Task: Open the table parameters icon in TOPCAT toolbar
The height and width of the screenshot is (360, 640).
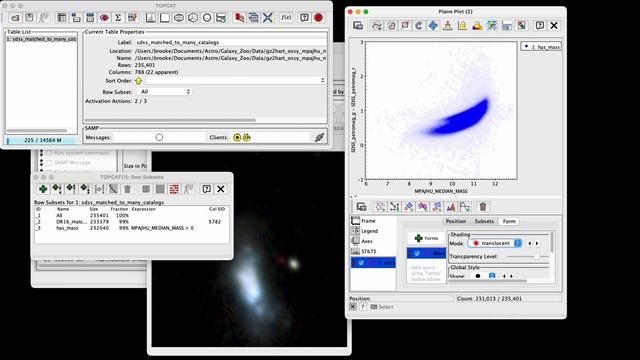Action: (x=76, y=18)
